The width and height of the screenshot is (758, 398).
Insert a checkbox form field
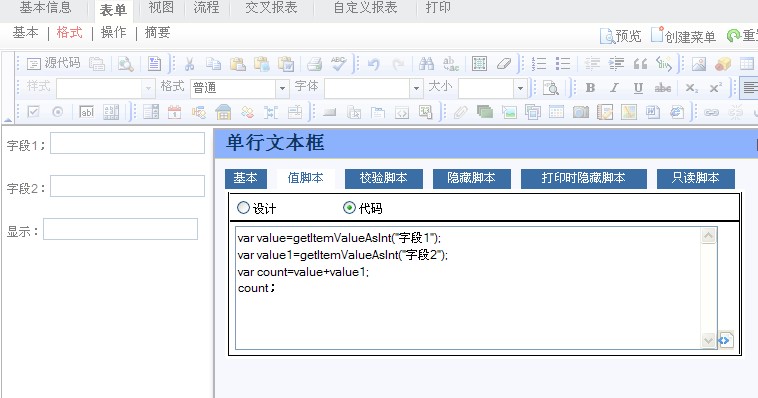coord(33,112)
